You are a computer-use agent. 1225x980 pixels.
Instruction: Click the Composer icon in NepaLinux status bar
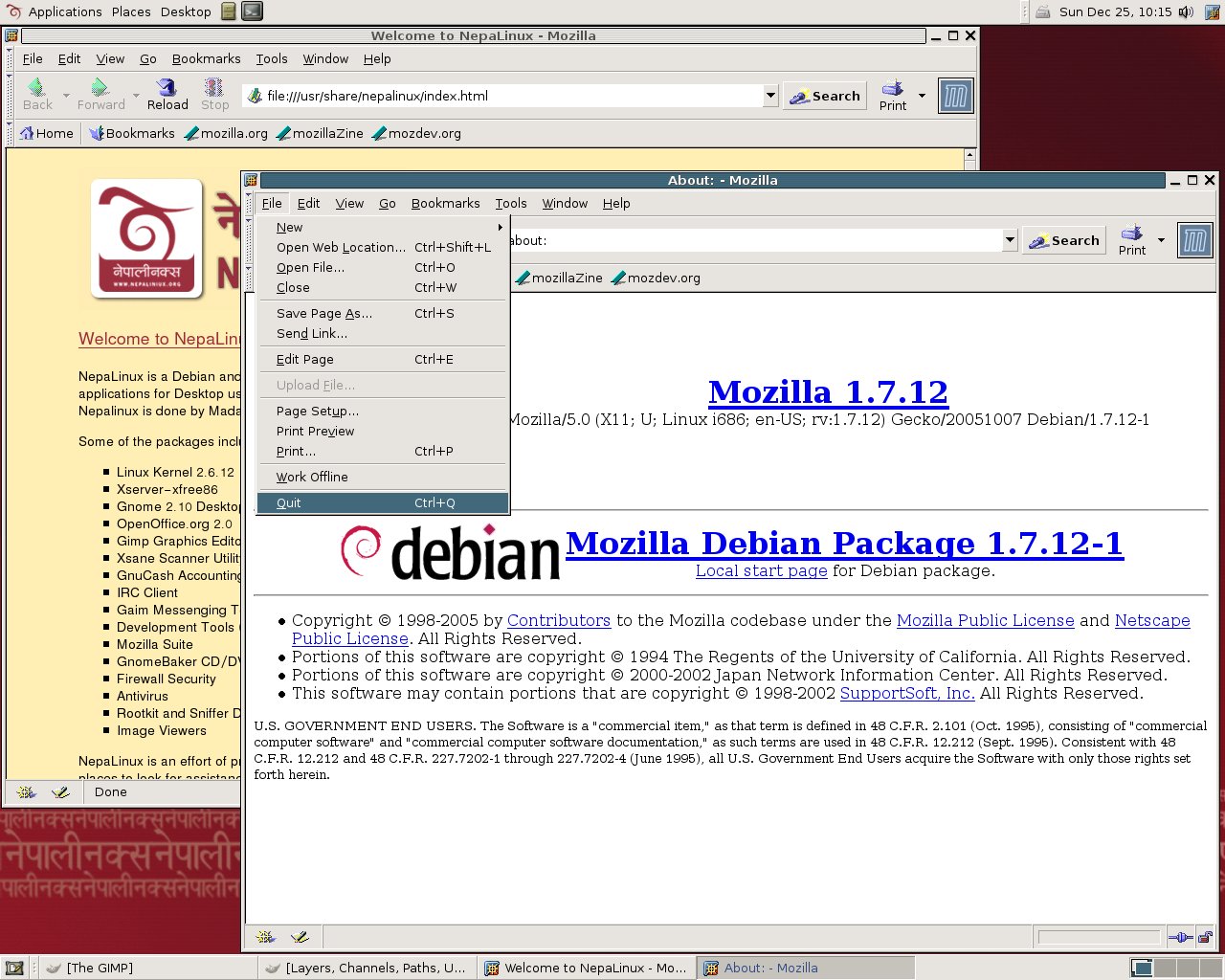pos(60,791)
